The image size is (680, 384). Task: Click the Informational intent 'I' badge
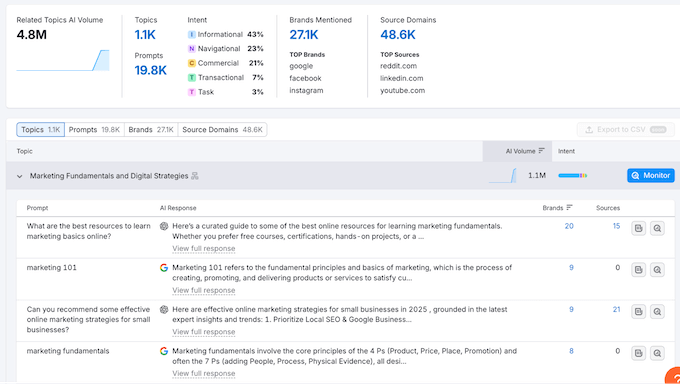192,34
